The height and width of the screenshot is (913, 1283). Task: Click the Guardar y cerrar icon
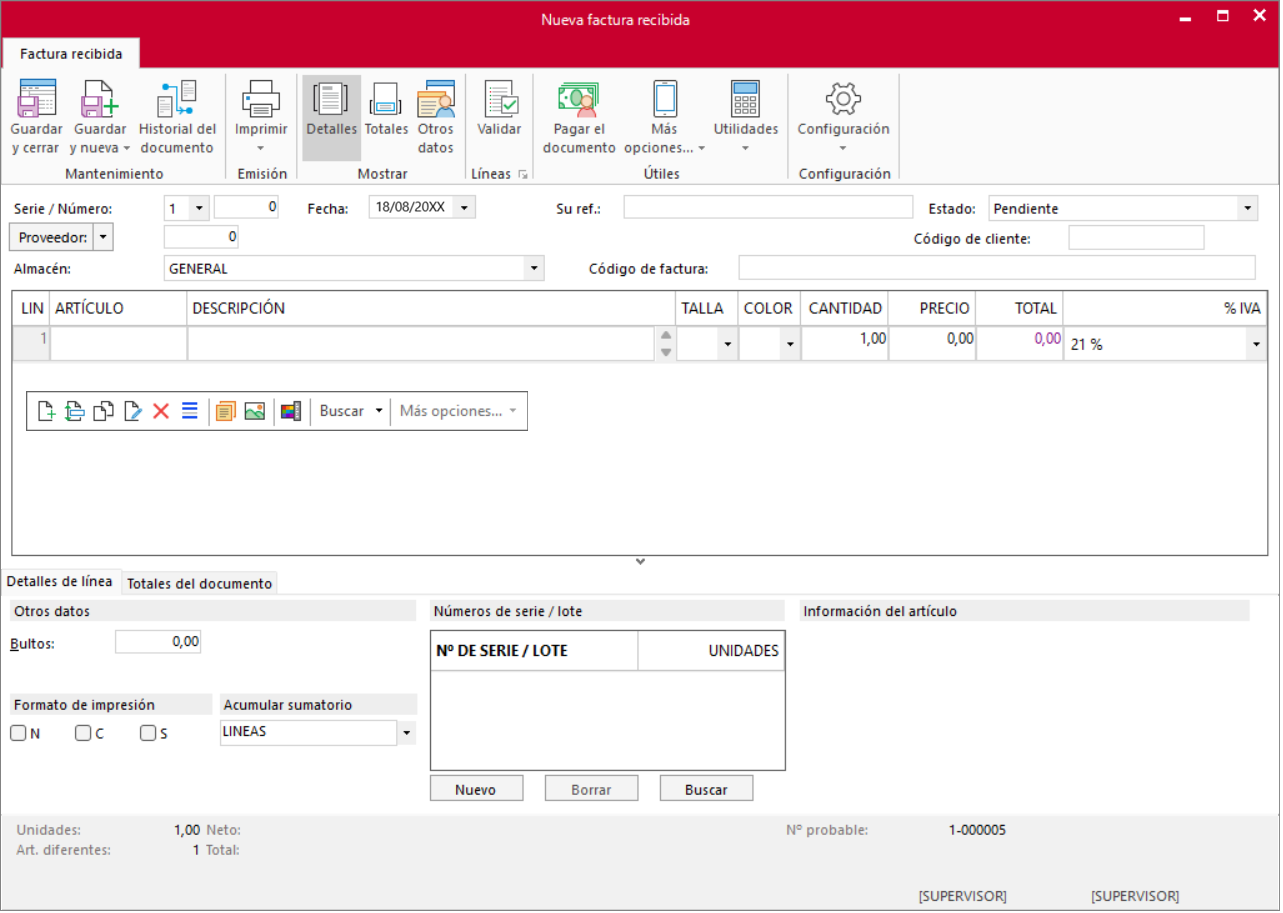[x=37, y=98]
